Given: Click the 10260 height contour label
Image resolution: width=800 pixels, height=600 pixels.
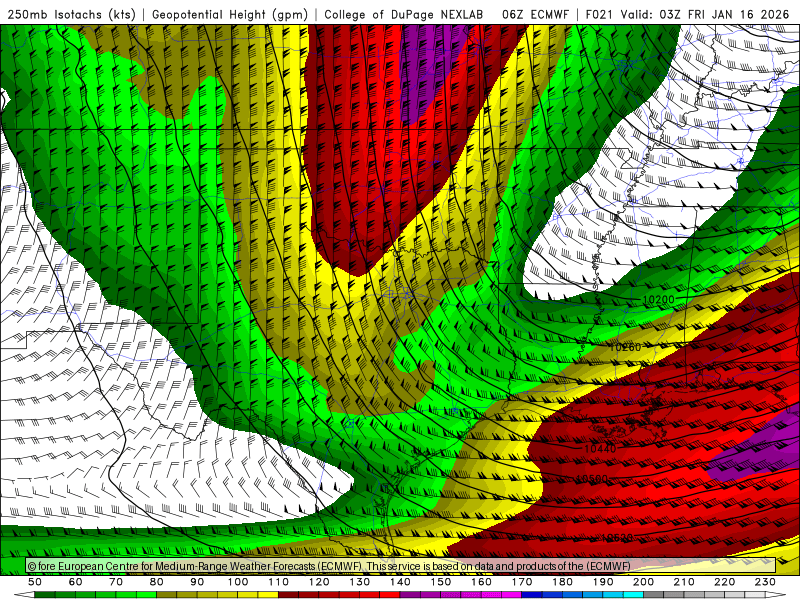Looking at the screenshot, I should click(x=625, y=347).
